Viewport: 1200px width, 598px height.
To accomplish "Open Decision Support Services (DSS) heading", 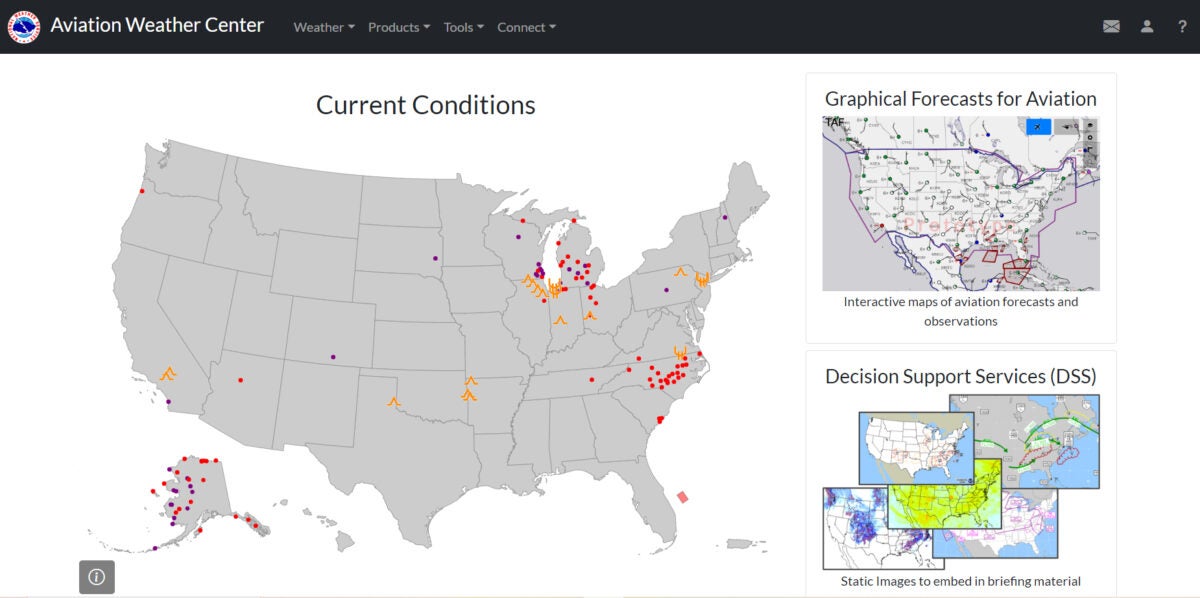I will (x=961, y=376).
